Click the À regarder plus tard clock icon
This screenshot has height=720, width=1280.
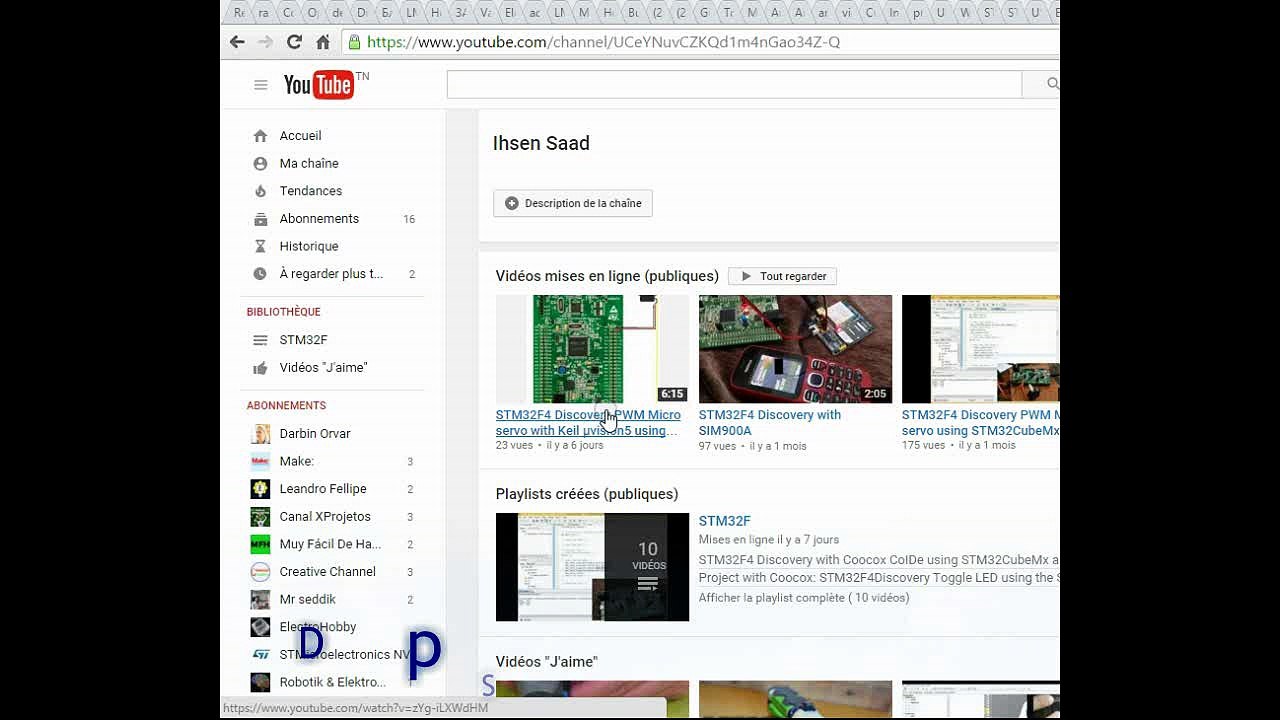click(260, 274)
